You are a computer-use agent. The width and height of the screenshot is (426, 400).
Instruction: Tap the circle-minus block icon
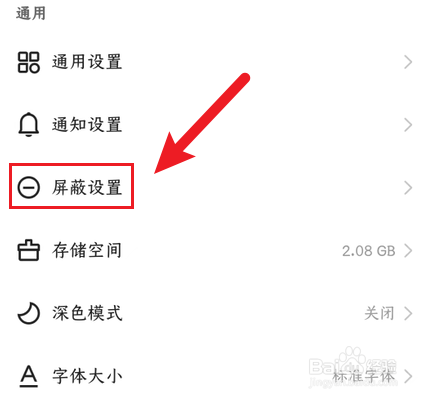tap(29, 187)
